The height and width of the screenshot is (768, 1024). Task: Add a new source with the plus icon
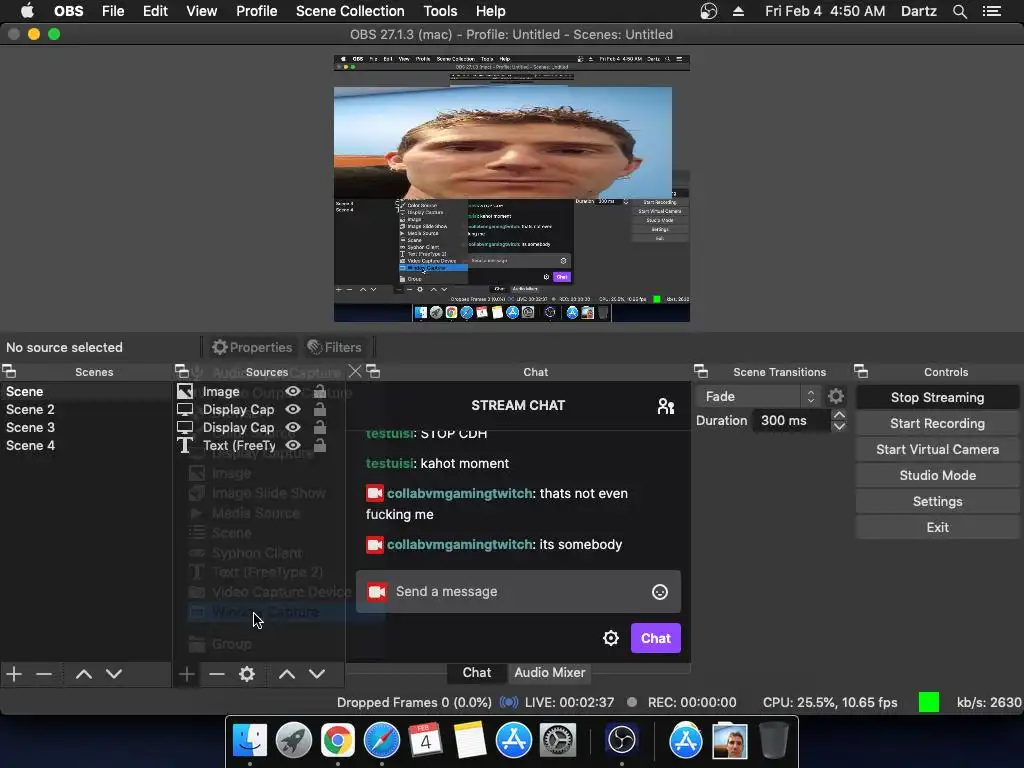click(186, 674)
